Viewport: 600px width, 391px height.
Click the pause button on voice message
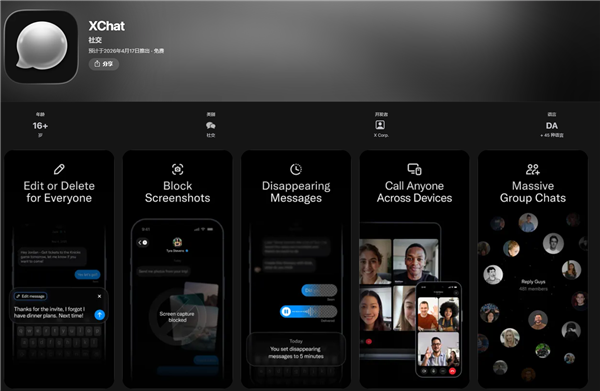point(286,311)
